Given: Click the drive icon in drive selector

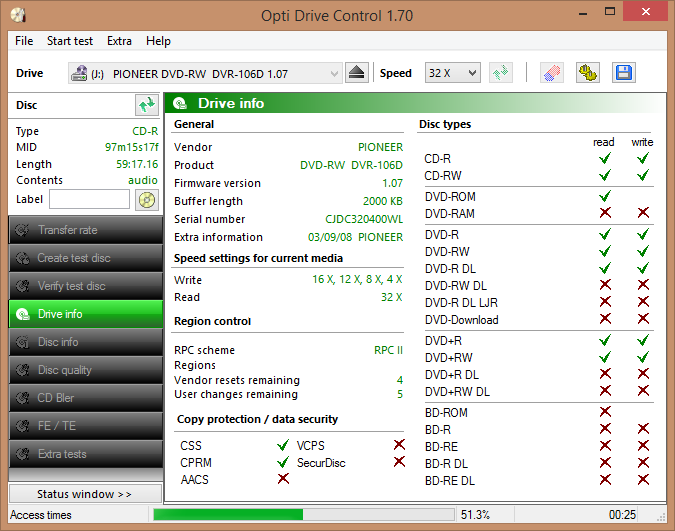Looking at the screenshot, I should [x=79, y=74].
